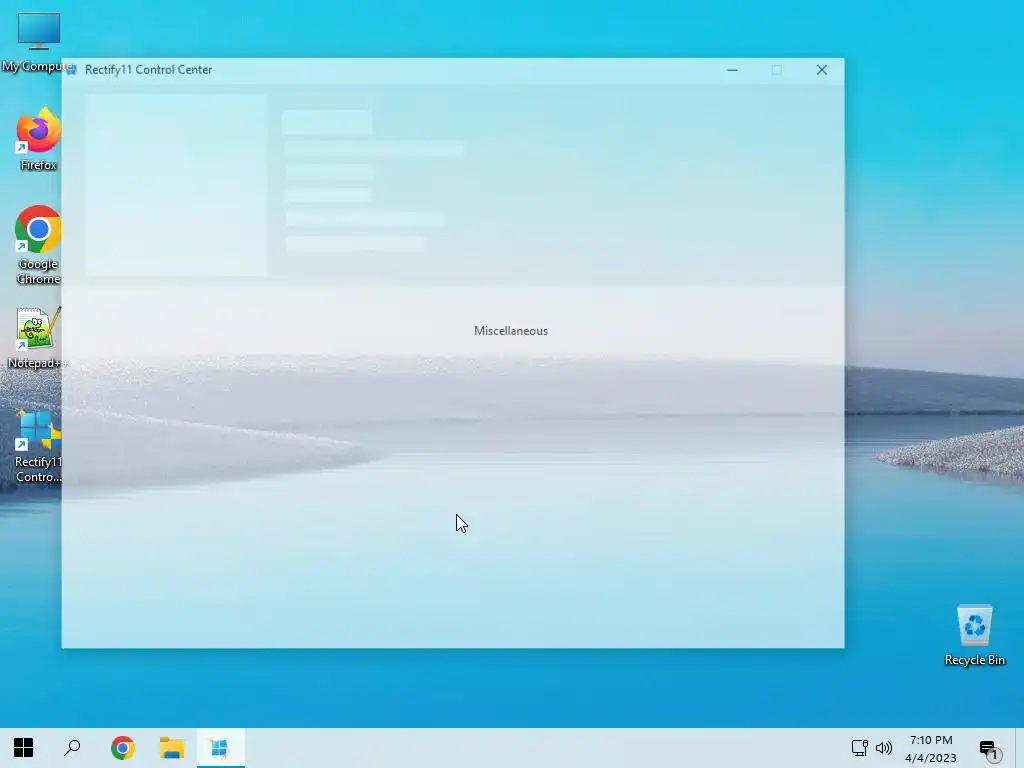1024x768 pixels.
Task: Open the My Computer desktop icon
Action: pos(38,42)
